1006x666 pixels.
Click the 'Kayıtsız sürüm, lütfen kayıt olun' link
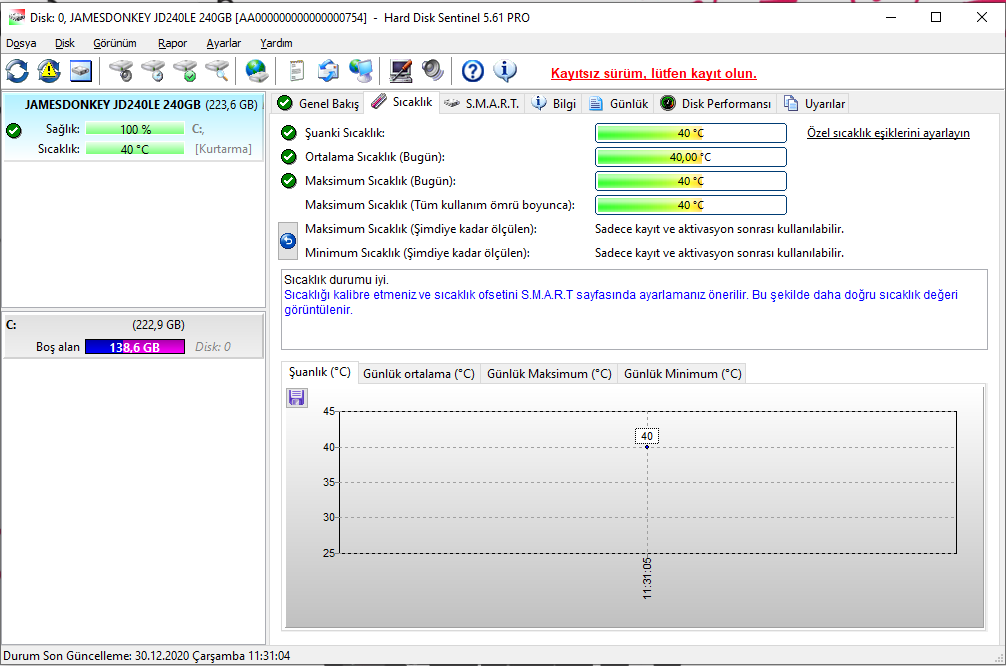click(x=654, y=73)
